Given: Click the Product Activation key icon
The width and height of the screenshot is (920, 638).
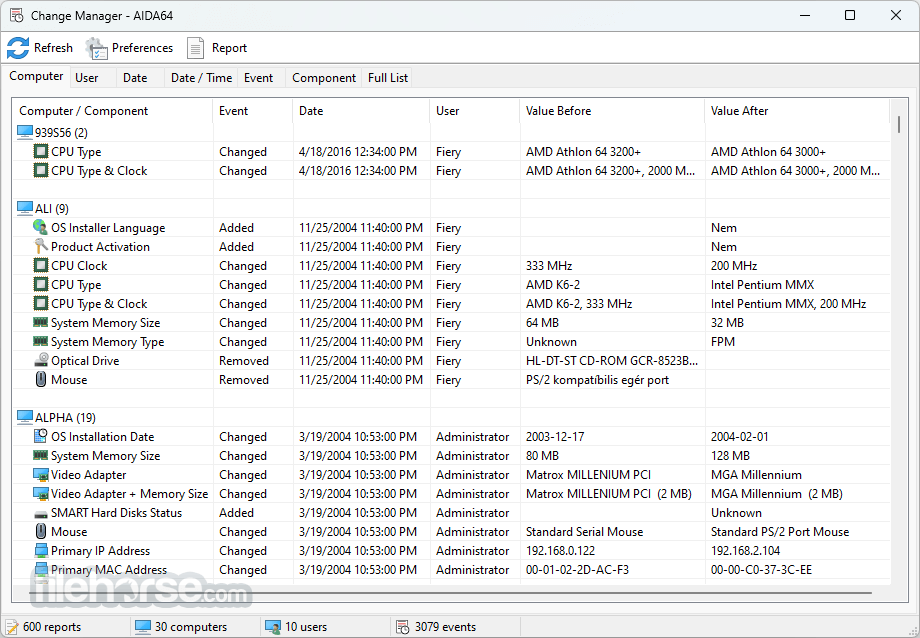Looking at the screenshot, I should click(x=40, y=246).
